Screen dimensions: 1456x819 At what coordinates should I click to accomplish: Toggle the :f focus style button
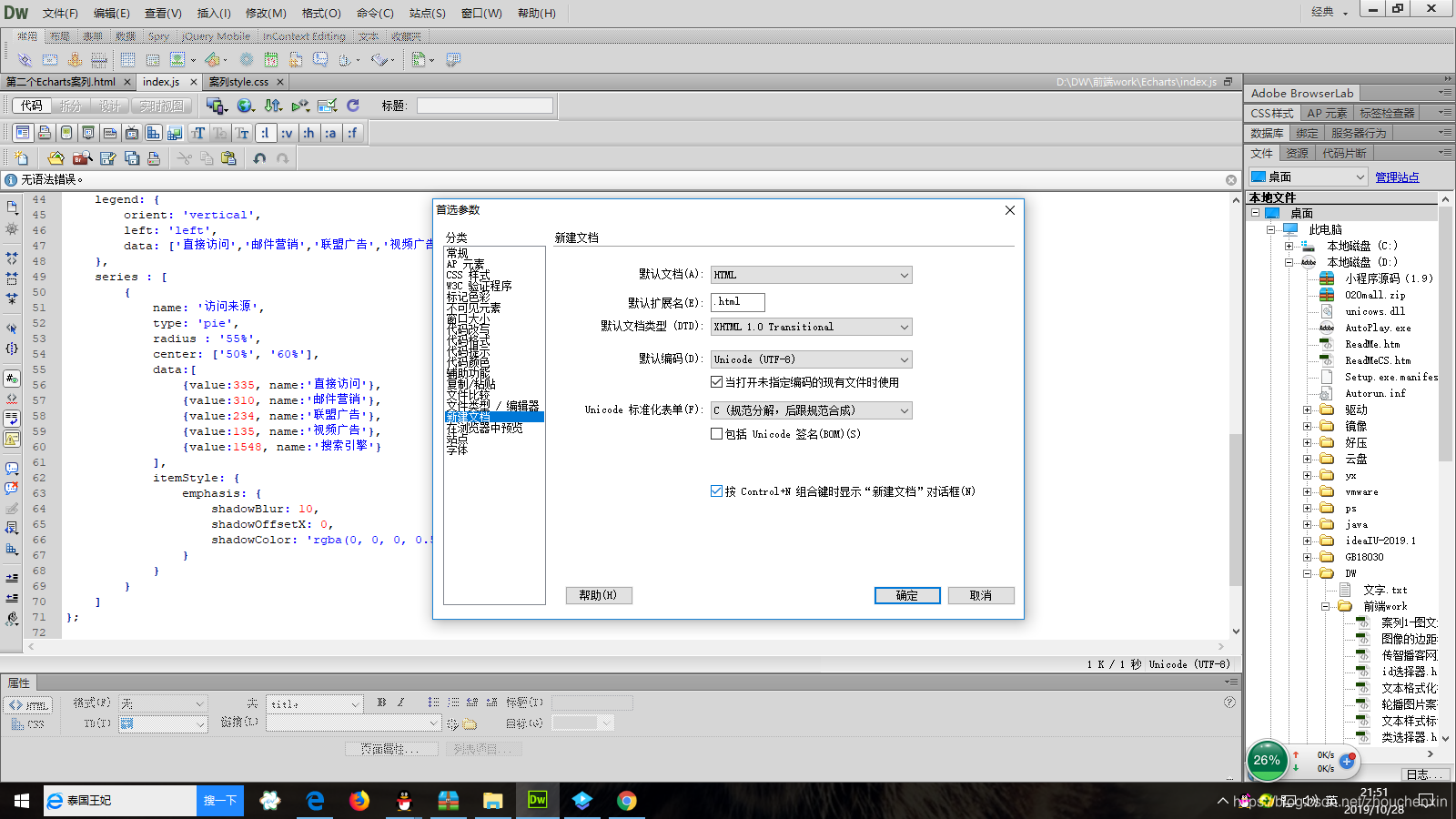352,133
